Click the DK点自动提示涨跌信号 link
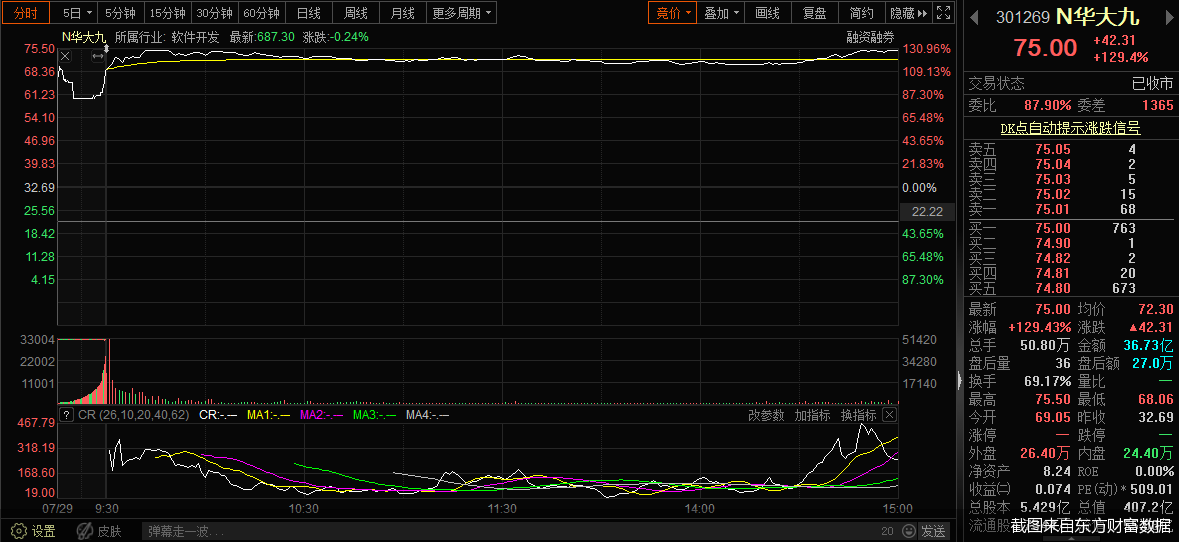 (x=1070, y=128)
